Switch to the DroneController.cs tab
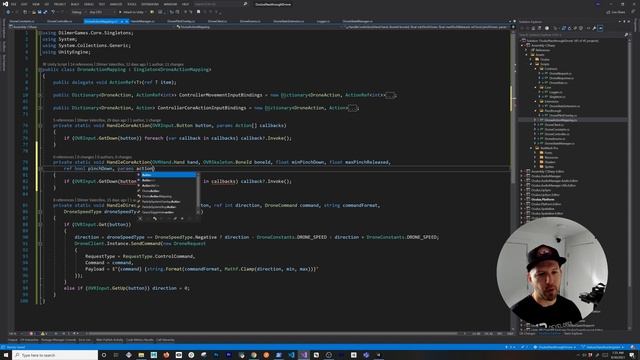The image size is (640, 360). pos(59,21)
